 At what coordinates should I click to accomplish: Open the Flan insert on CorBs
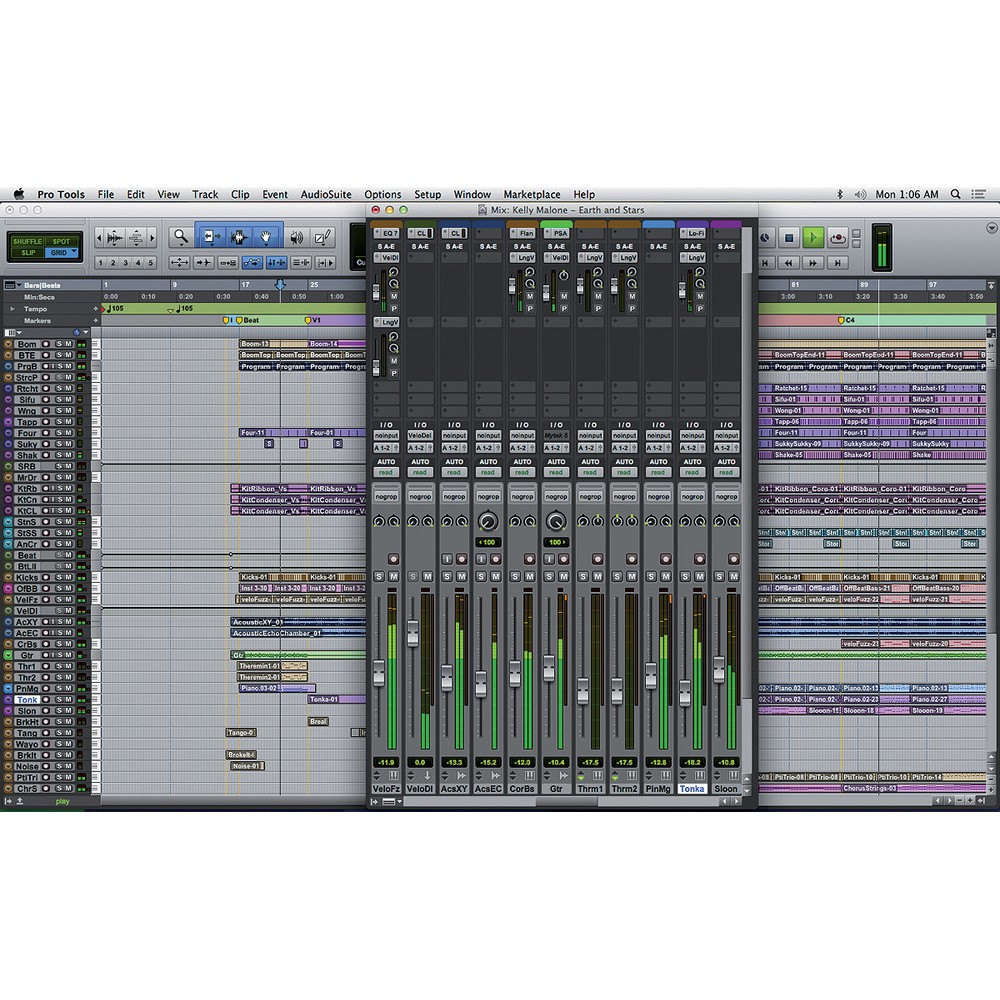click(x=522, y=233)
